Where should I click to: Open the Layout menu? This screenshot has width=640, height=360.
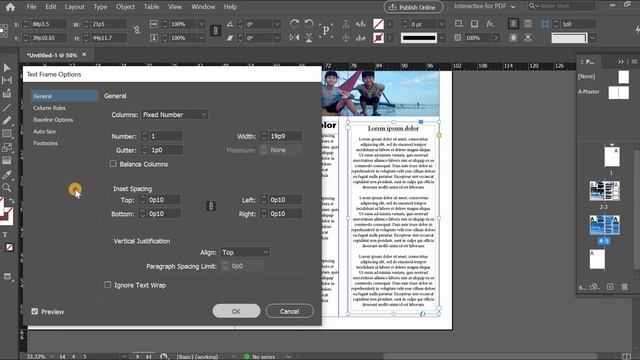(x=75, y=7)
